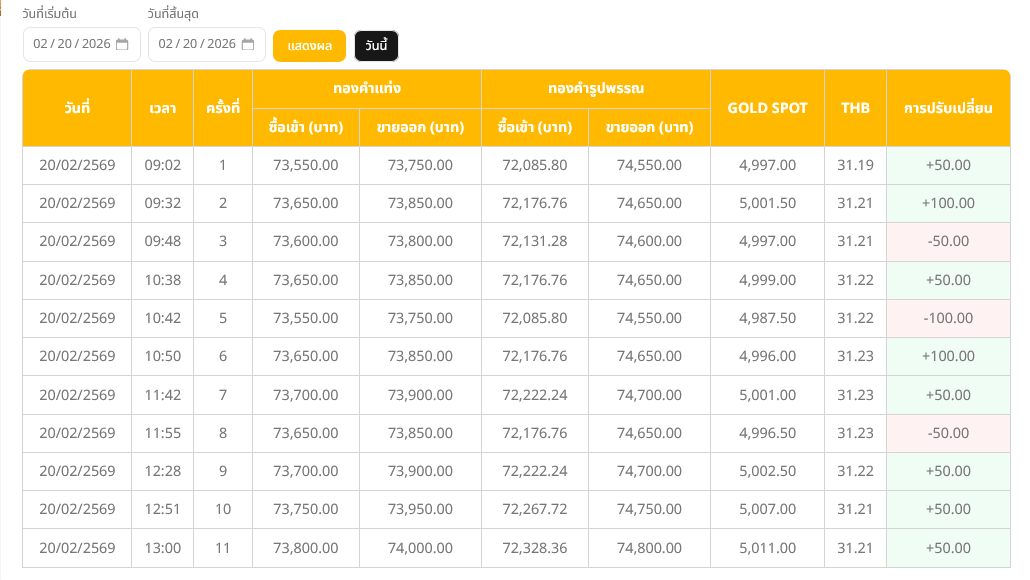Click the black วันนี้ button

click(x=376, y=46)
